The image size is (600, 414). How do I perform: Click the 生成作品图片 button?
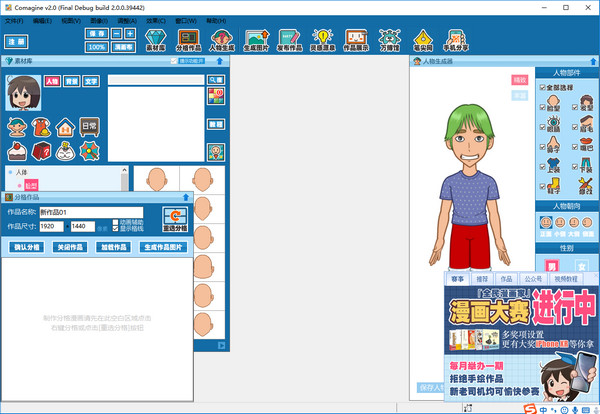click(x=163, y=247)
